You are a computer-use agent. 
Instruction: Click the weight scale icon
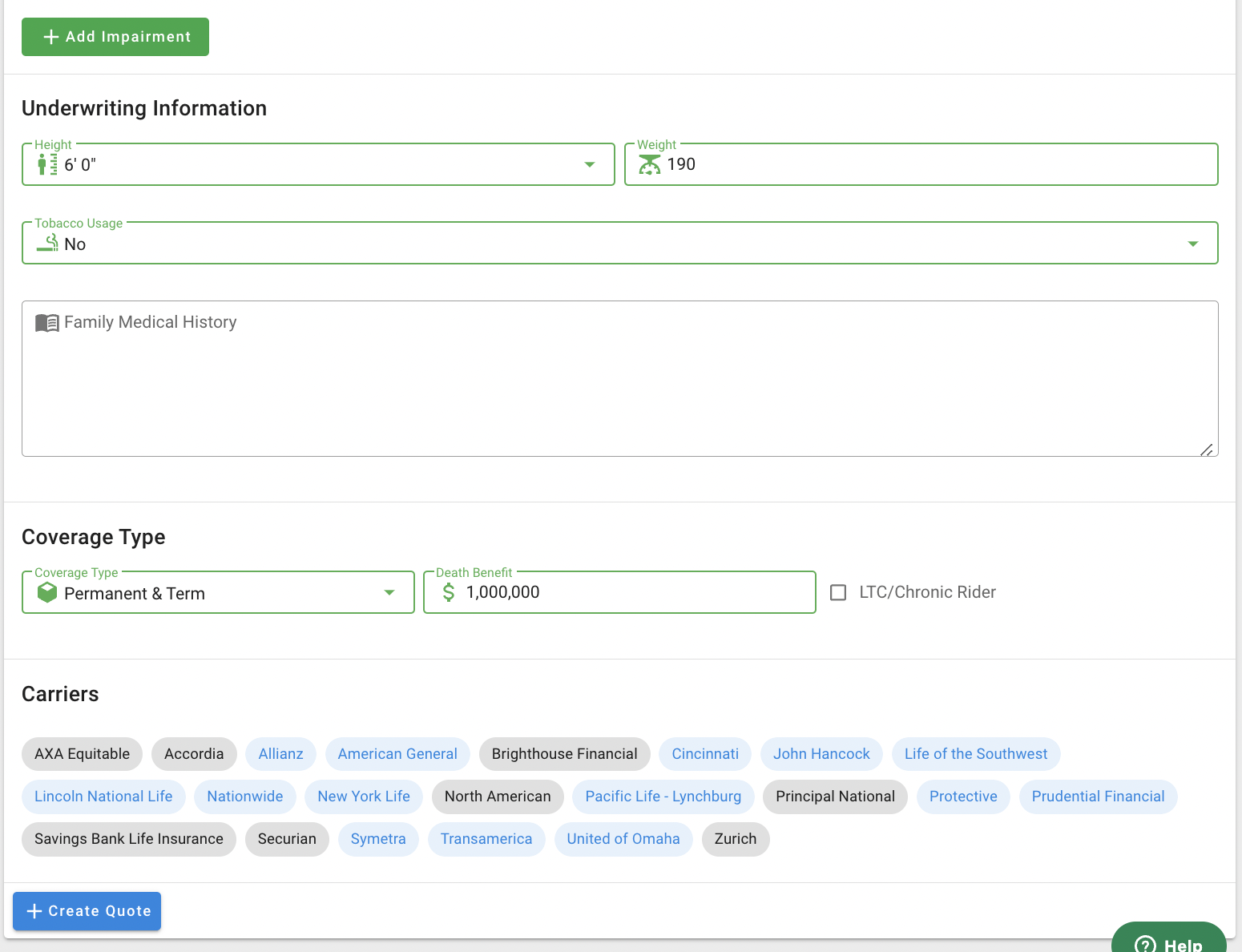tap(649, 164)
